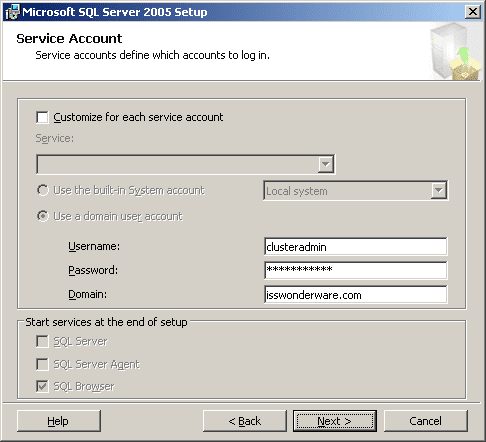Select Use the built-in System account
The width and height of the screenshot is (486, 442).
tap(43, 190)
